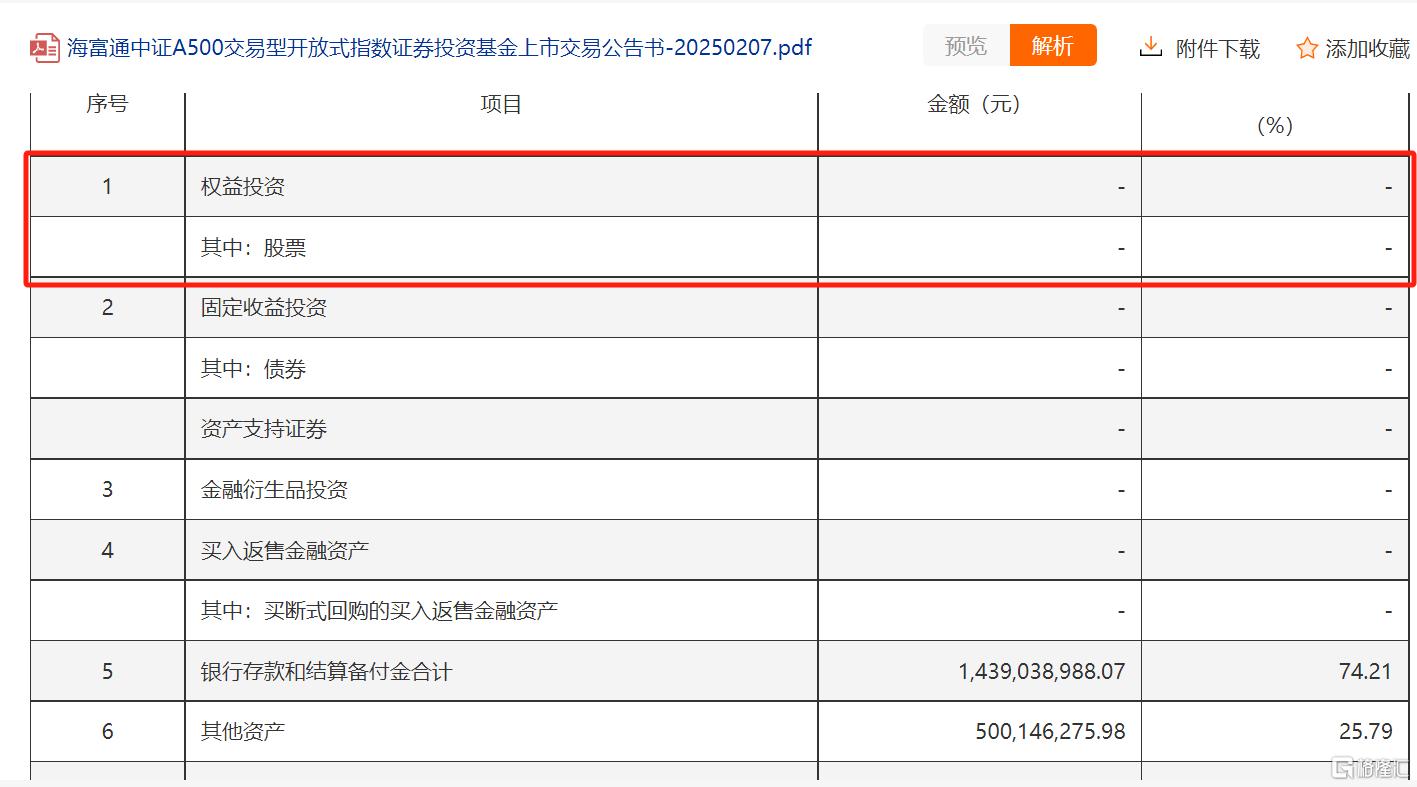1417x787 pixels.
Task: Open the 海富通中证A500 PDF file title
Action: pyautogui.click(x=439, y=47)
